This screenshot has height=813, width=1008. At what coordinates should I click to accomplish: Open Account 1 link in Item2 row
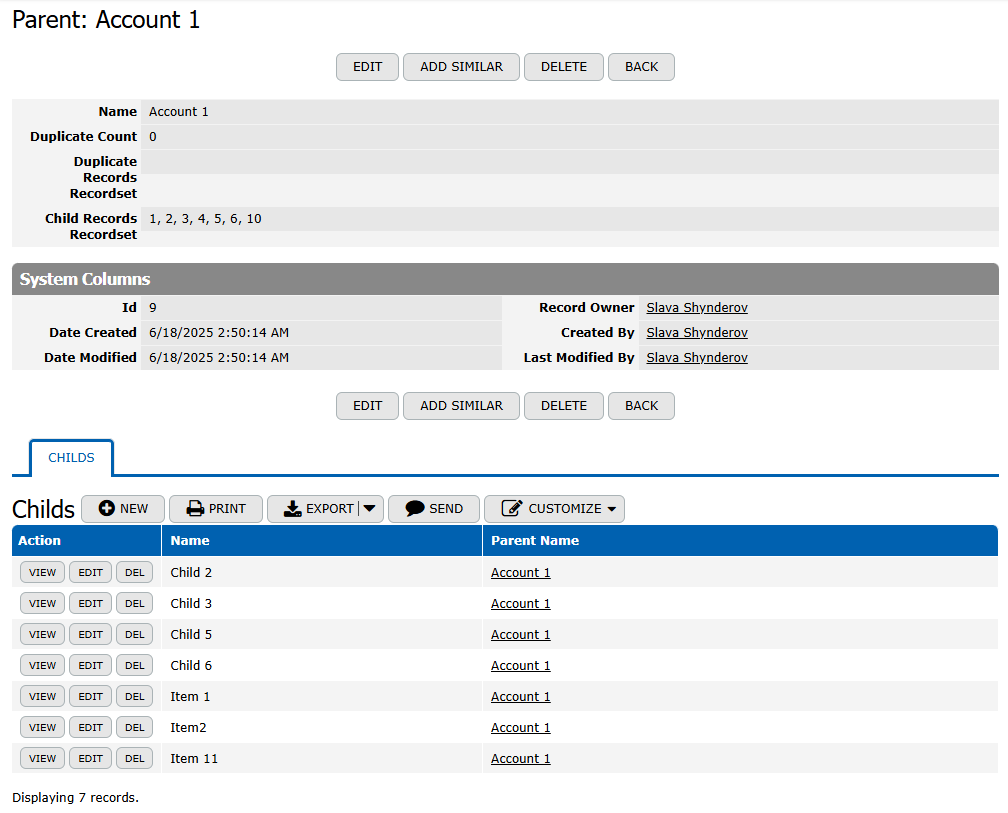pyautogui.click(x=520, y=728)
